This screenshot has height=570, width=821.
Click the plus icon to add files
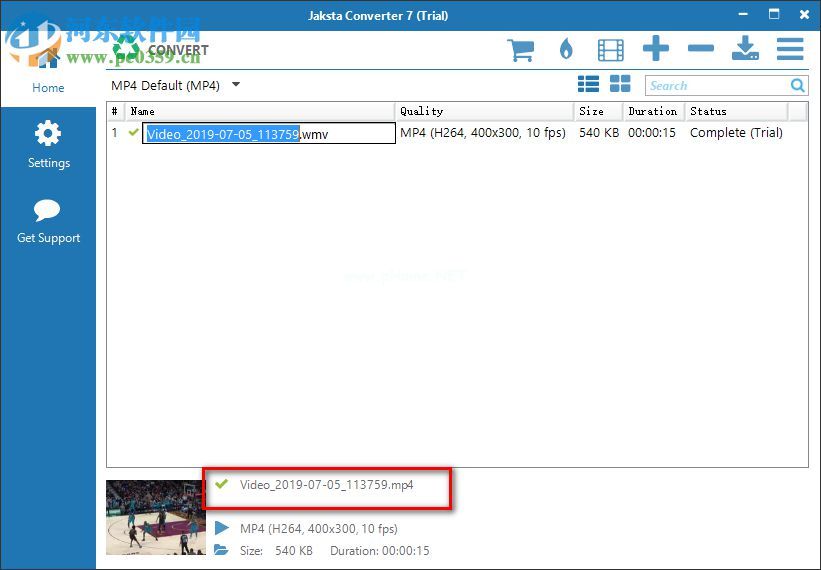pos(656,49)
